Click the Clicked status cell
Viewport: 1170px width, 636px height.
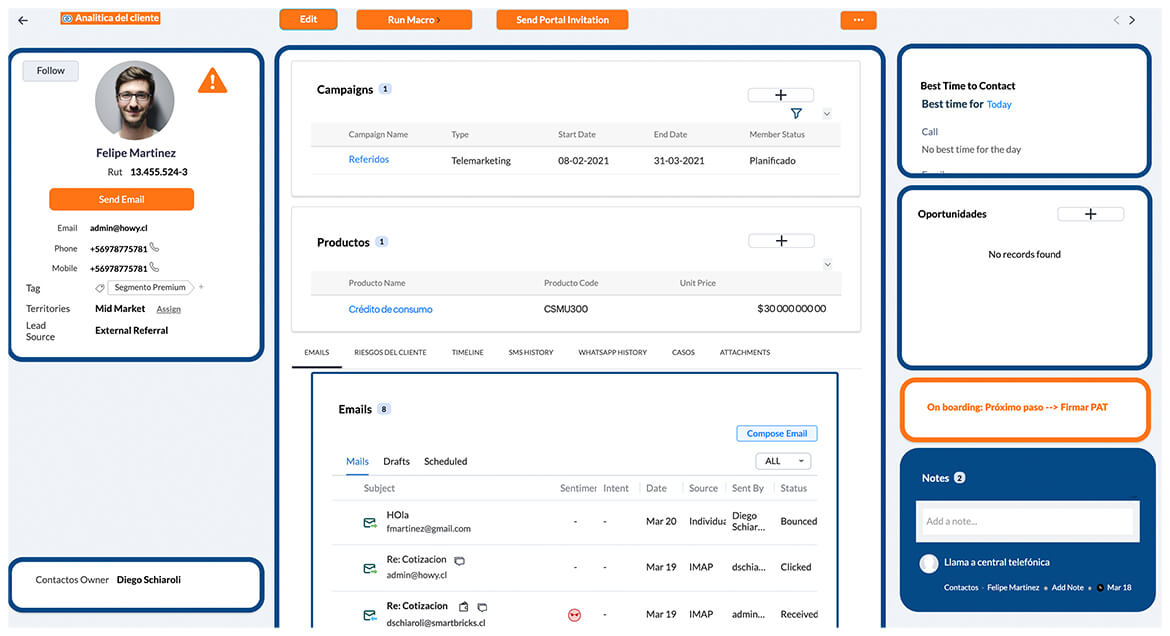tap(795, 567)
